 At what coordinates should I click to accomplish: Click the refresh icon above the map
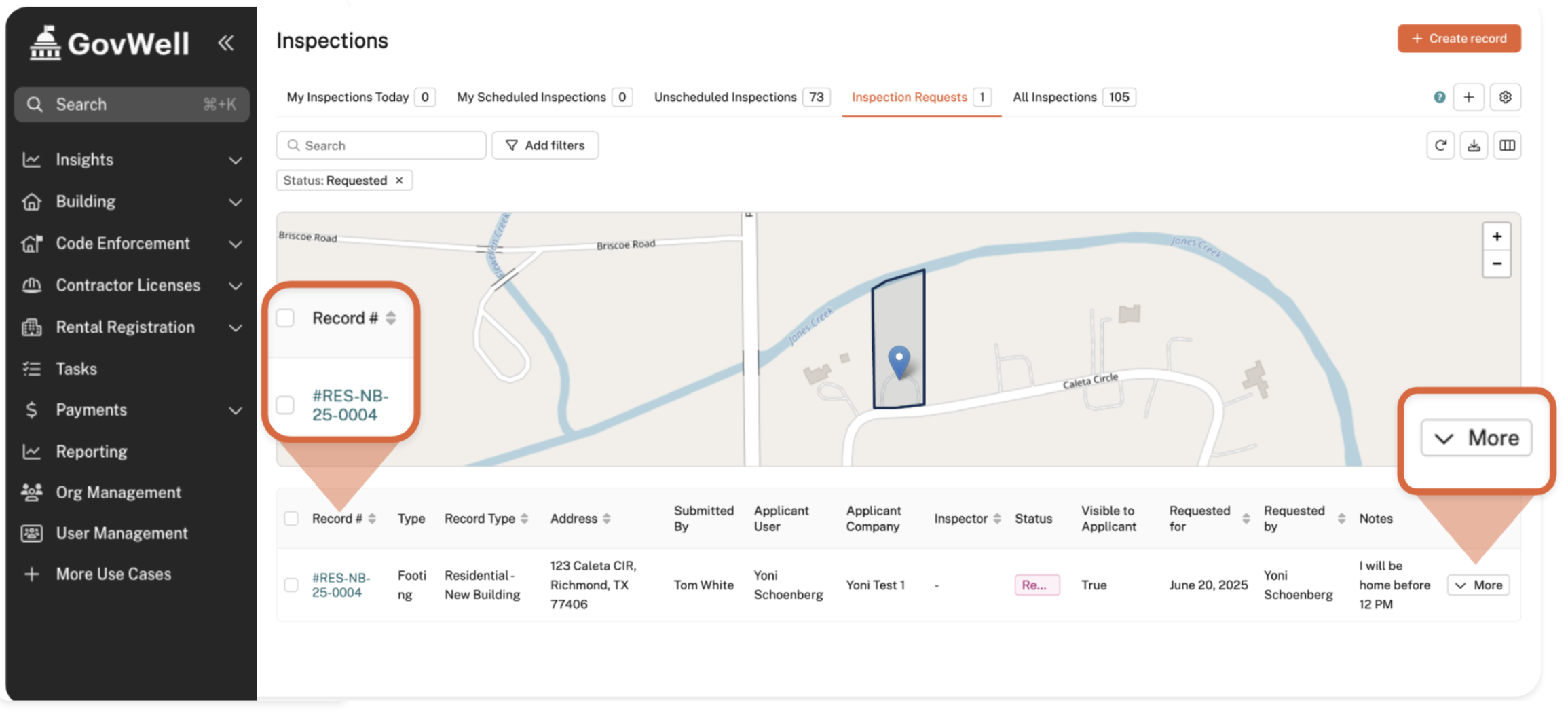[x=1440, y=145]
